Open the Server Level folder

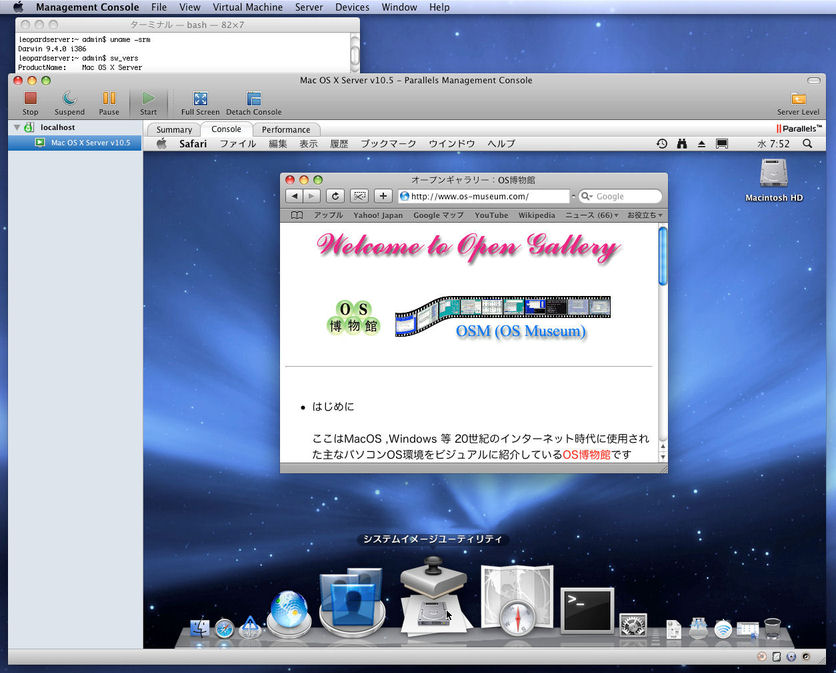click(798, 103)
